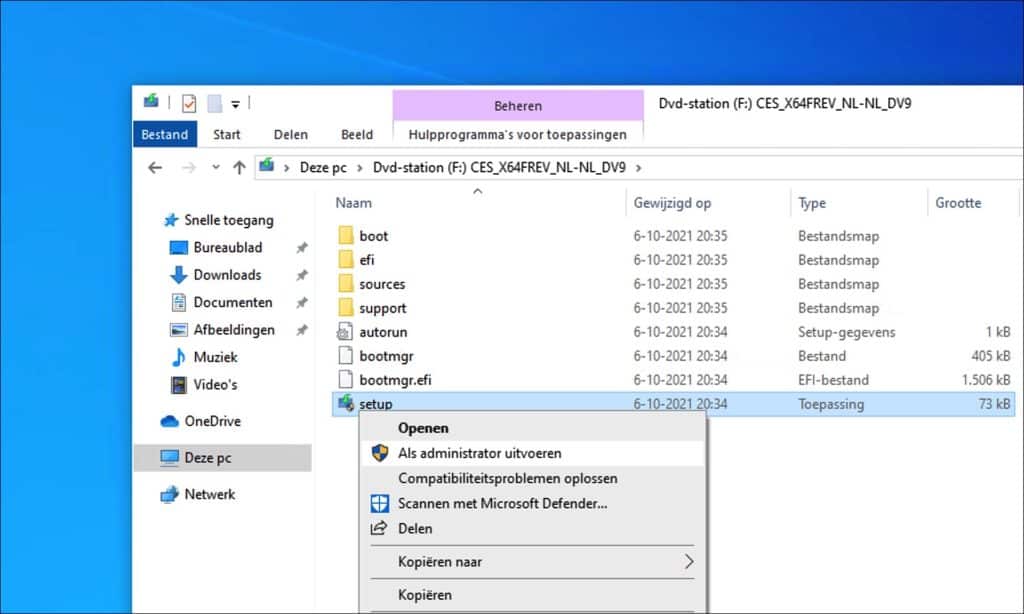Choose Scannen met Microsoft Defender
Image resolution: width=1024 pixels, height=614 pixels.
(x=533, y=504)
